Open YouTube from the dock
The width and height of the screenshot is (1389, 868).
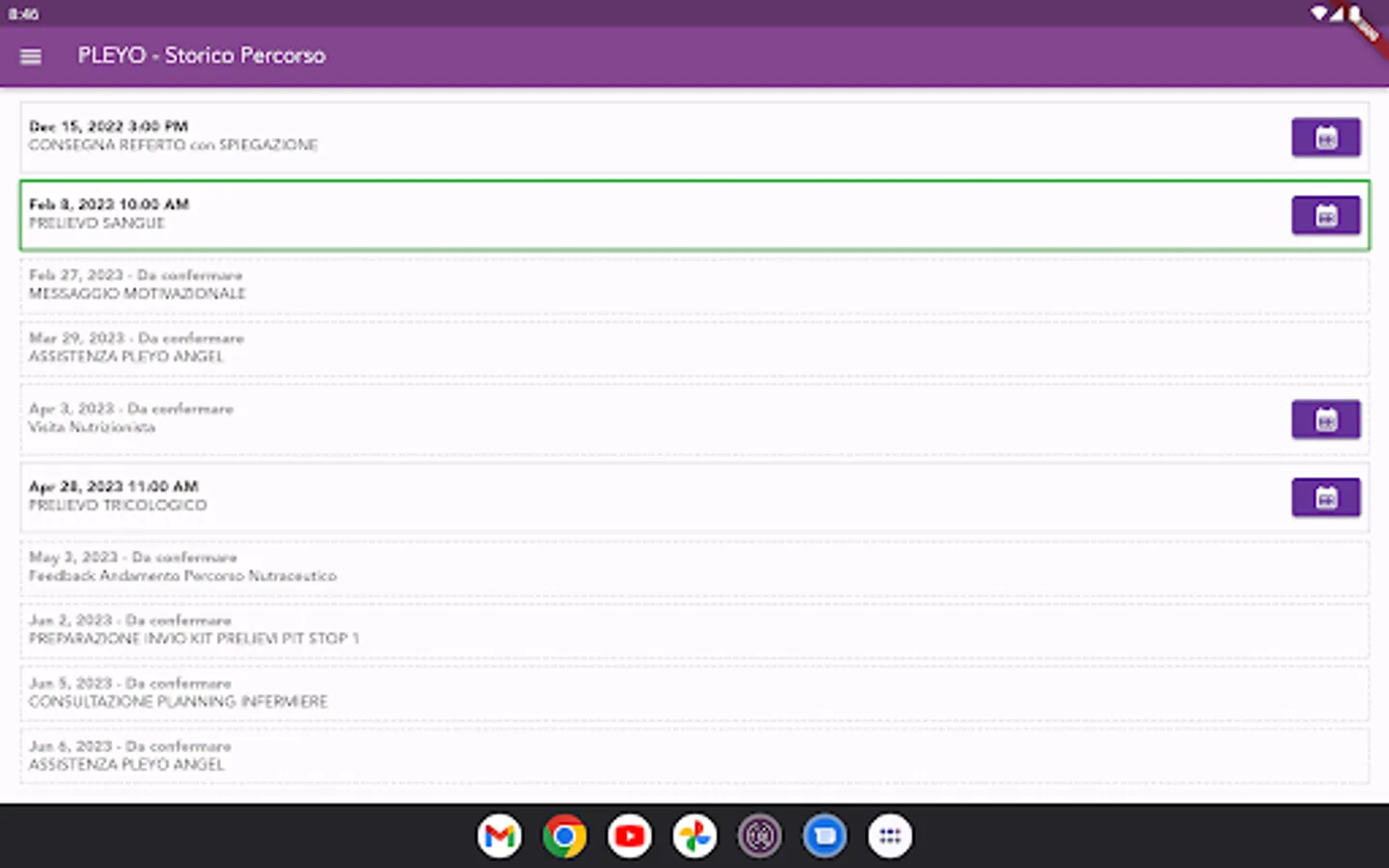click(630, 836)
